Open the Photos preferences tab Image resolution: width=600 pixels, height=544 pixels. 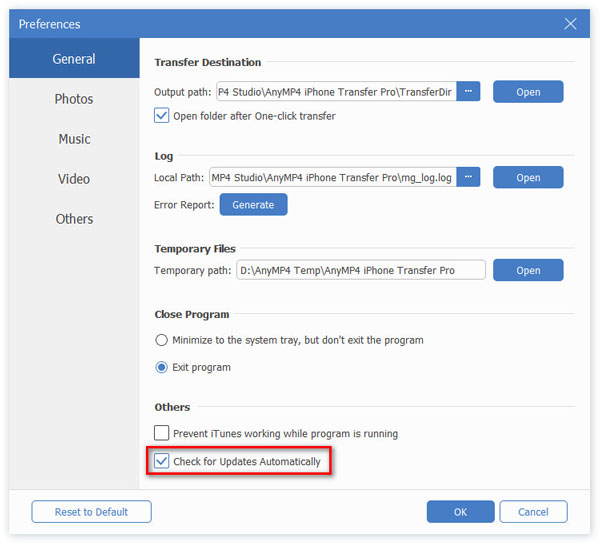(x=74, y=99)
